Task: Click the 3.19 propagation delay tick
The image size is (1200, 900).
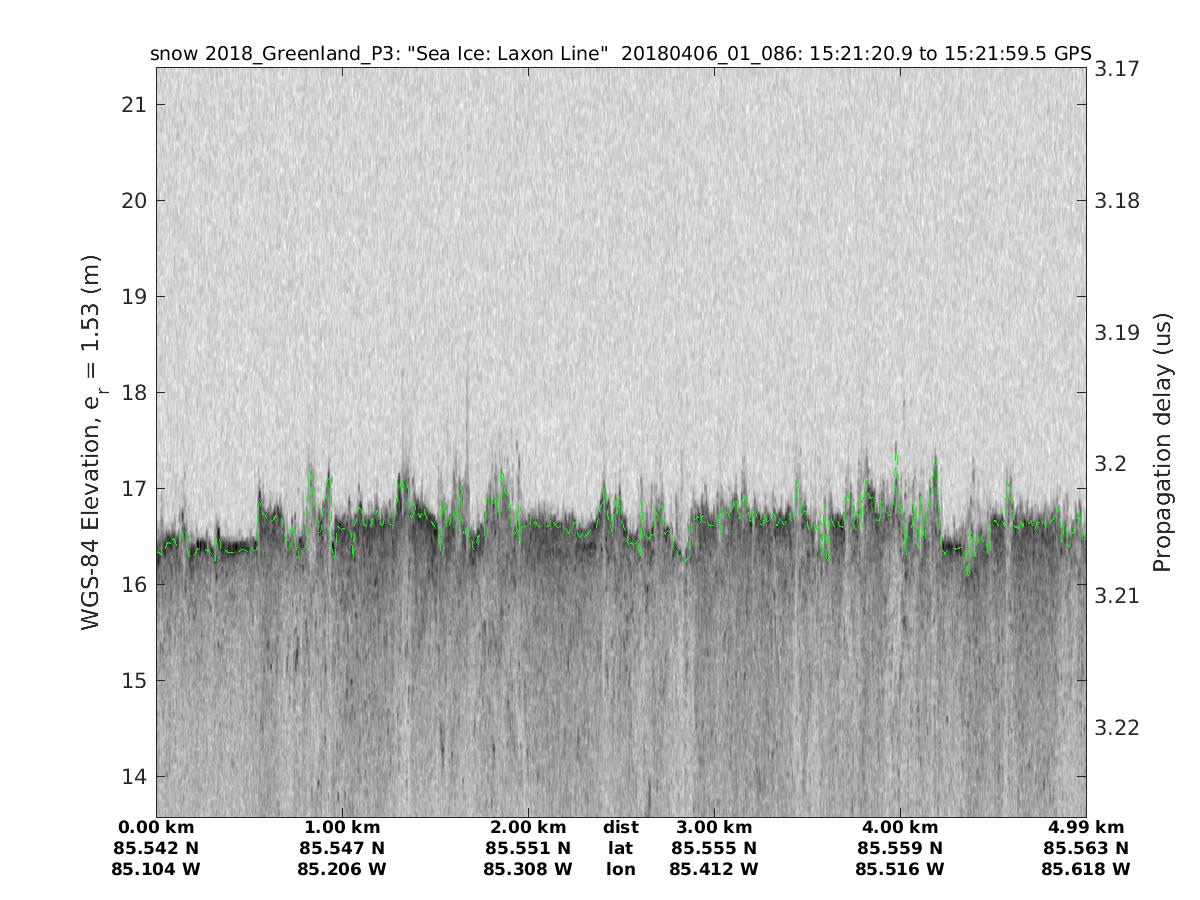Action: [x=1117, y=332]
